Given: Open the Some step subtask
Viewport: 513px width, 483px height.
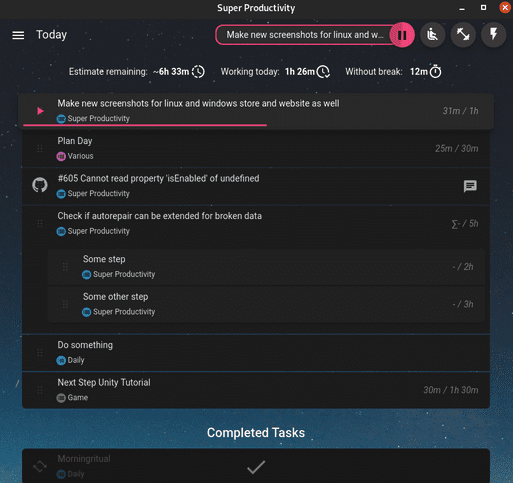Looking at the screenshot, I should pos(266,267).
